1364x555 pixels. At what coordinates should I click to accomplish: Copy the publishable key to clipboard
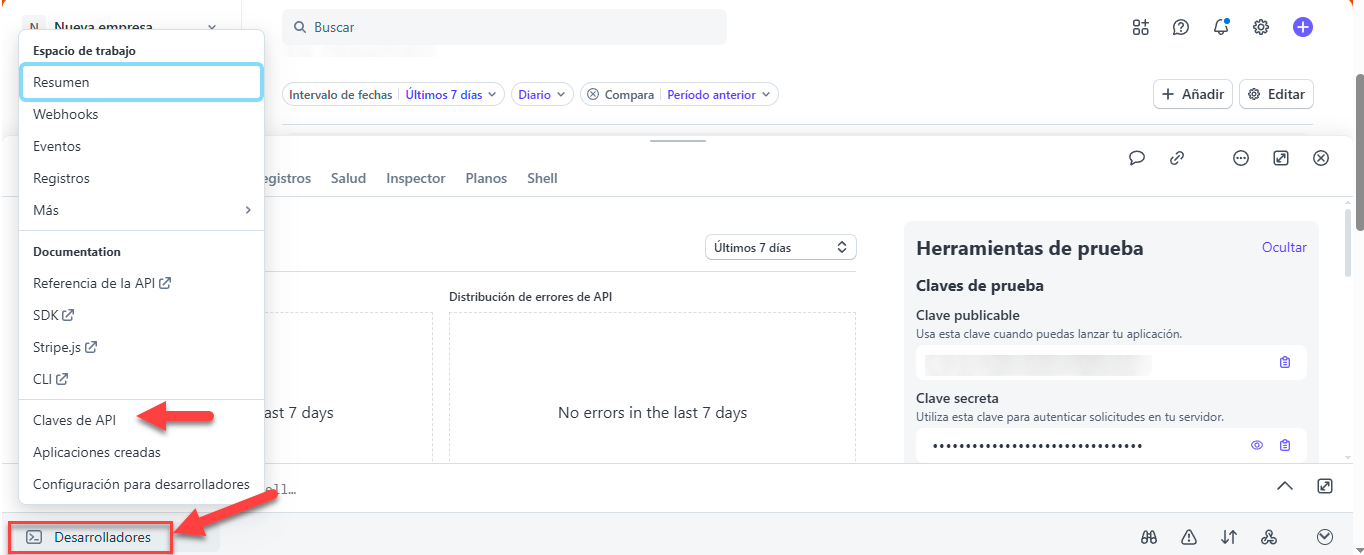[1285, 362]
